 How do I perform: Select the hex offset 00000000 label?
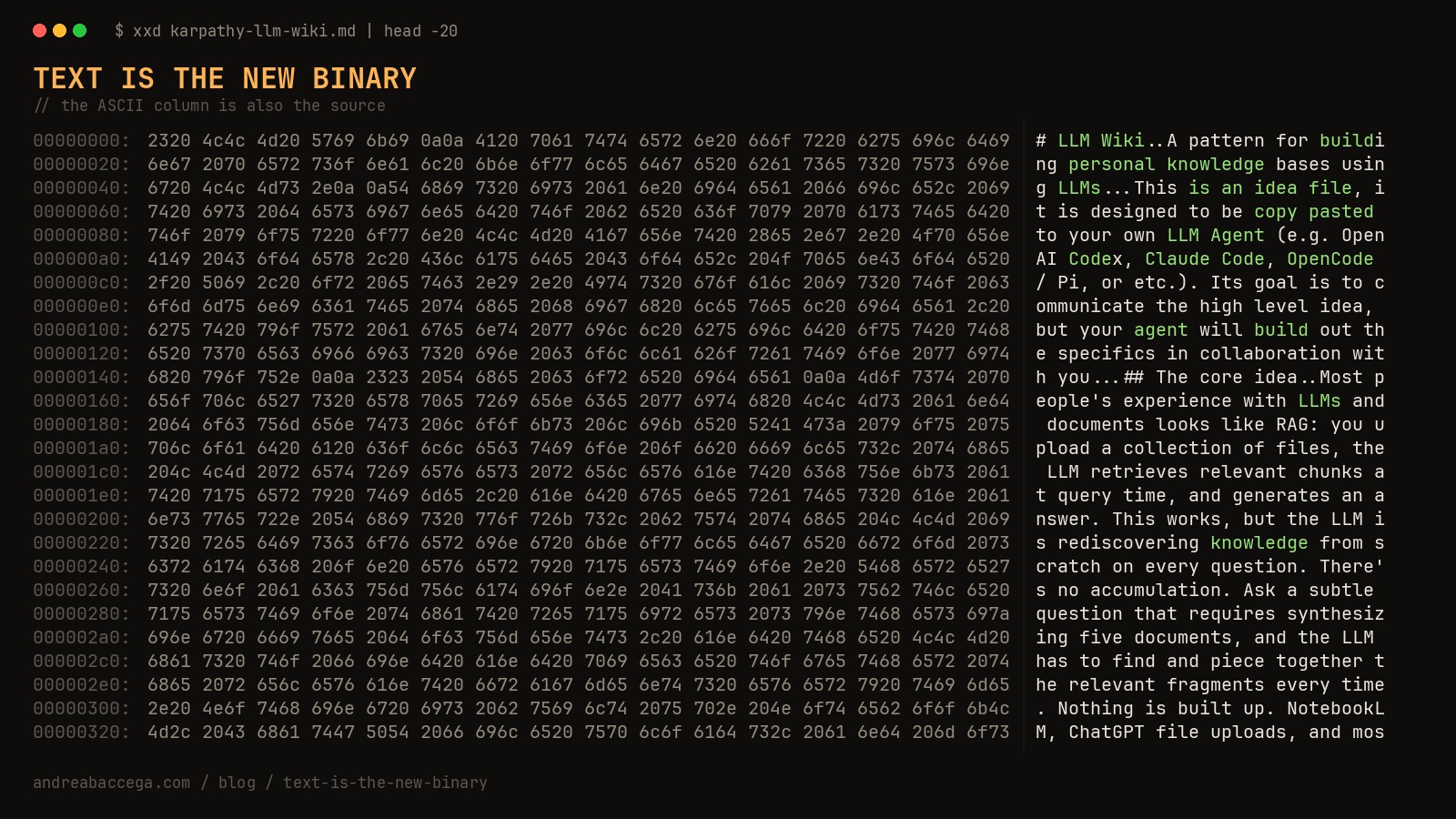click(78, 141)
